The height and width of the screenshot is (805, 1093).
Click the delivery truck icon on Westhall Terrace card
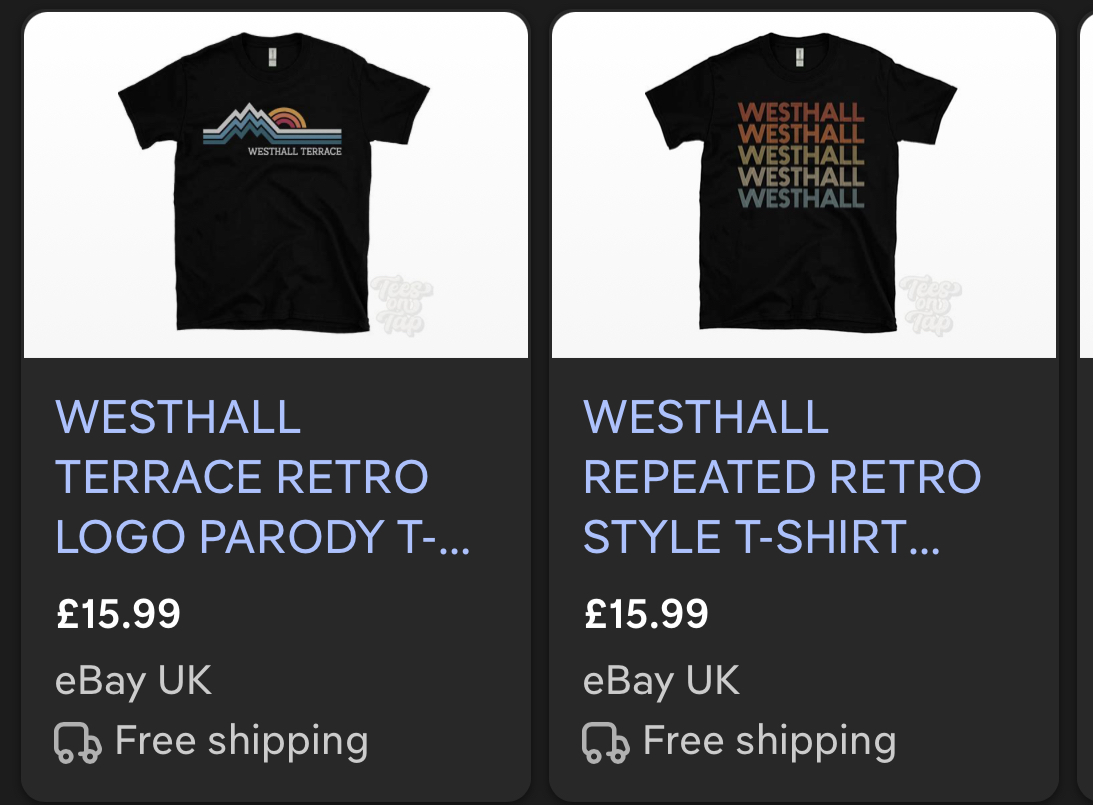click(77, 743)
